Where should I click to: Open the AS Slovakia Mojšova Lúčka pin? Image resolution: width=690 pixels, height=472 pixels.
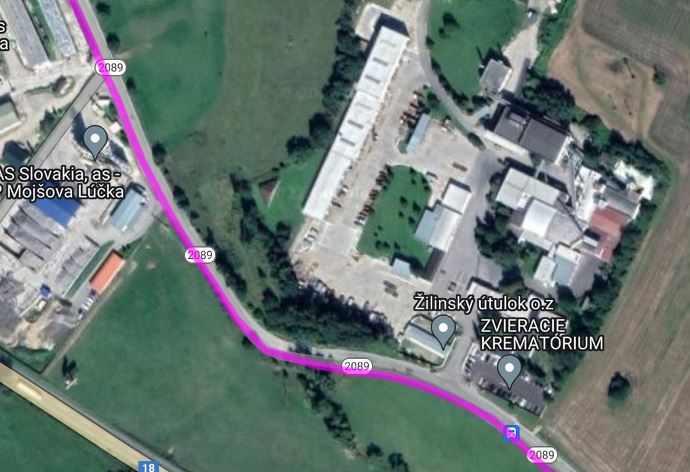pyautogui.click(x=95, y=142)
